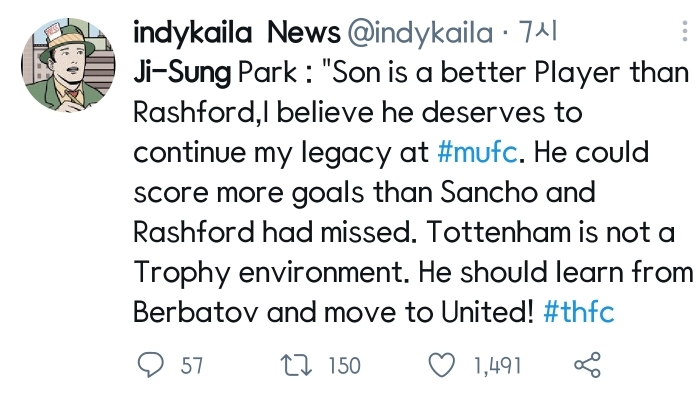Viewport: 697px width, 396px height.
Task: Click the word Tottenham in the tweet
Action: pyautogui.click(x=498, y=232)
